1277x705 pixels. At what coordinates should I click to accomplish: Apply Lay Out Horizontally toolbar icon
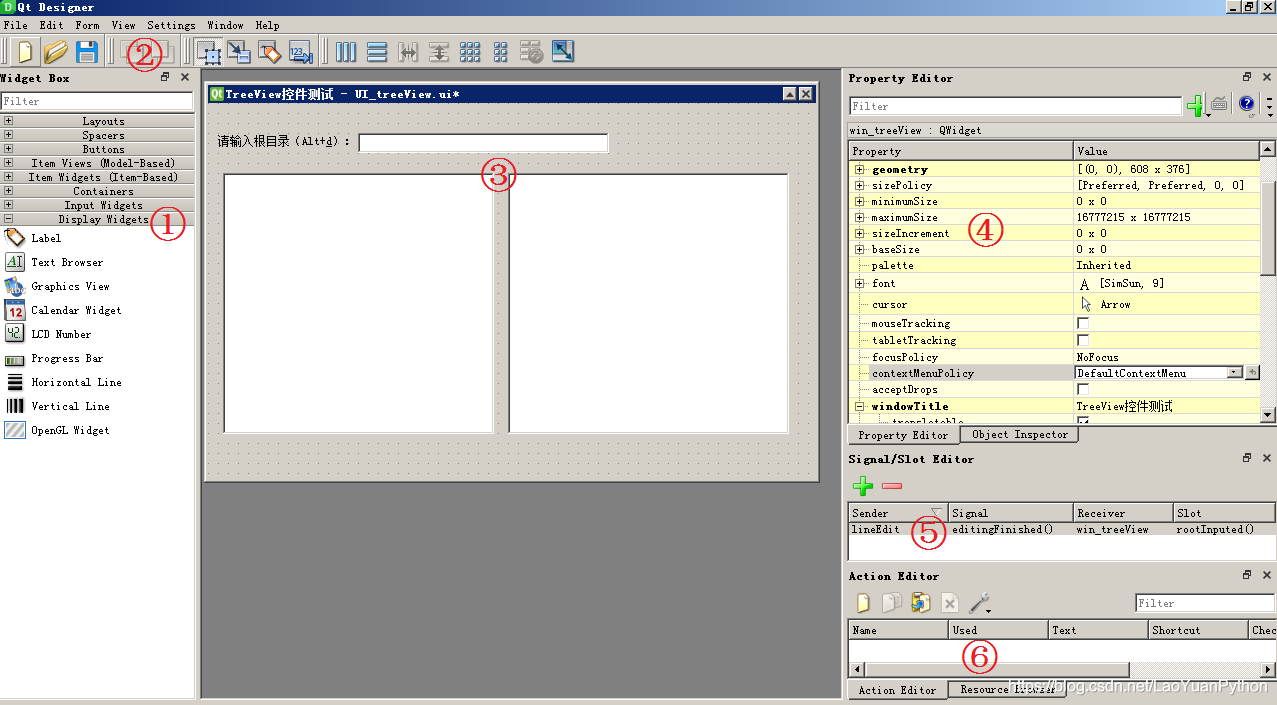[346, 51]
